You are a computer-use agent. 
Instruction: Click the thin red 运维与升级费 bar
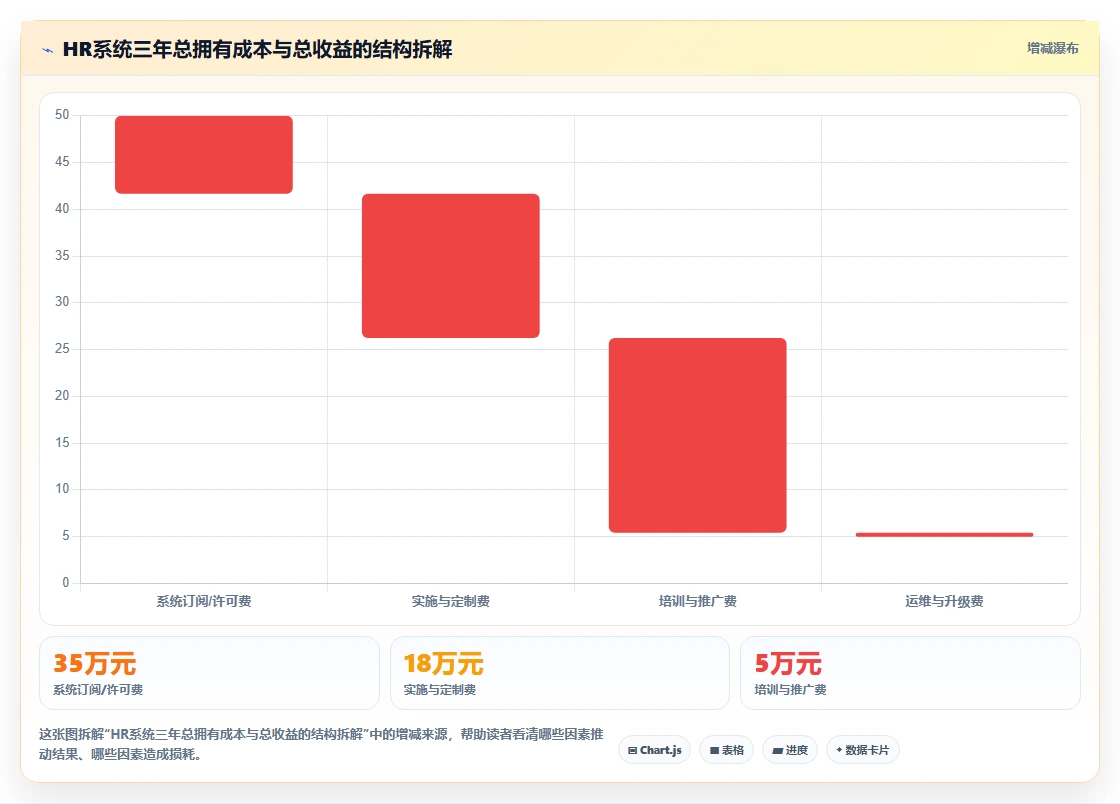click(x=944, y=534)
